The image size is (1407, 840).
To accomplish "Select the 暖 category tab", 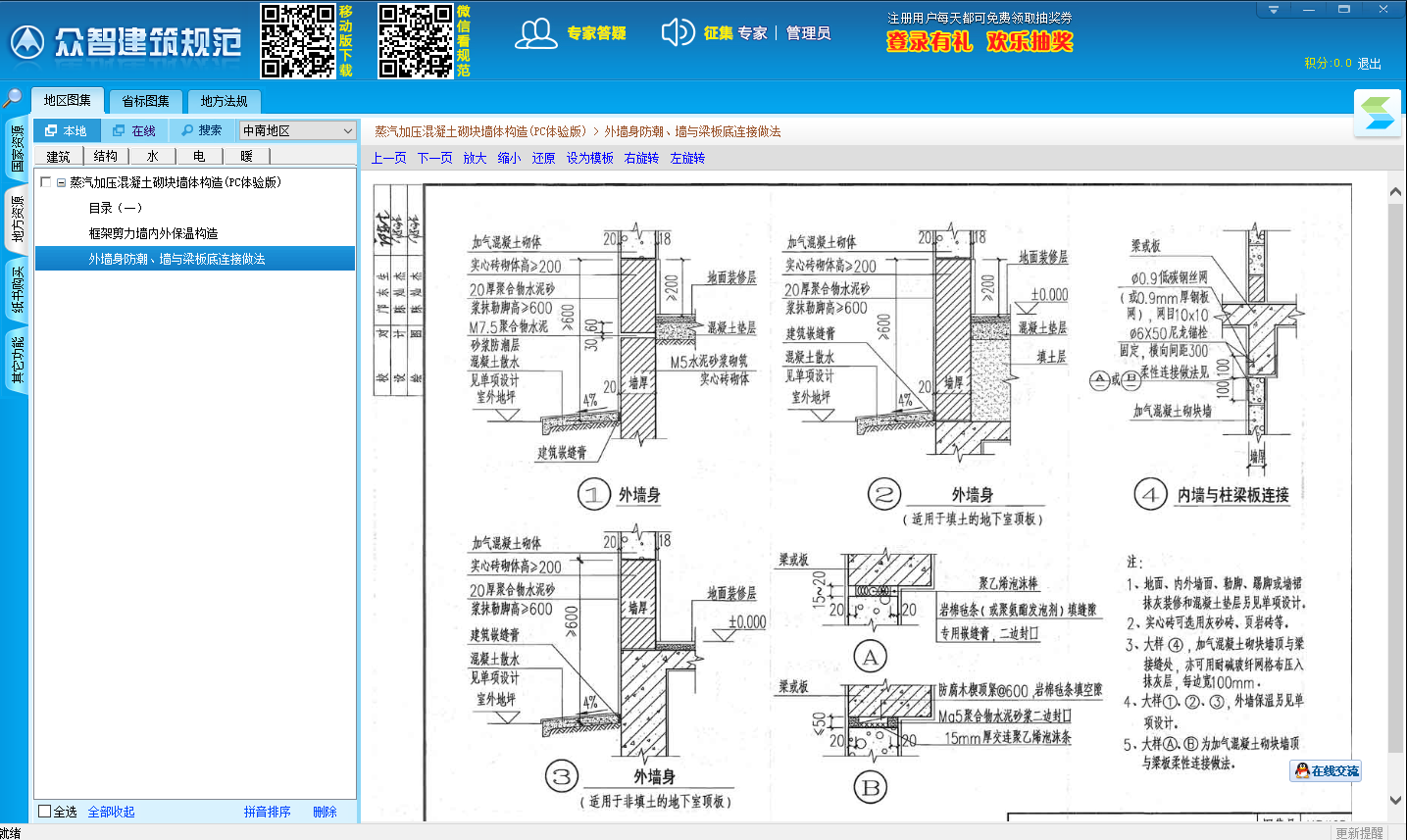I will 246,156.
